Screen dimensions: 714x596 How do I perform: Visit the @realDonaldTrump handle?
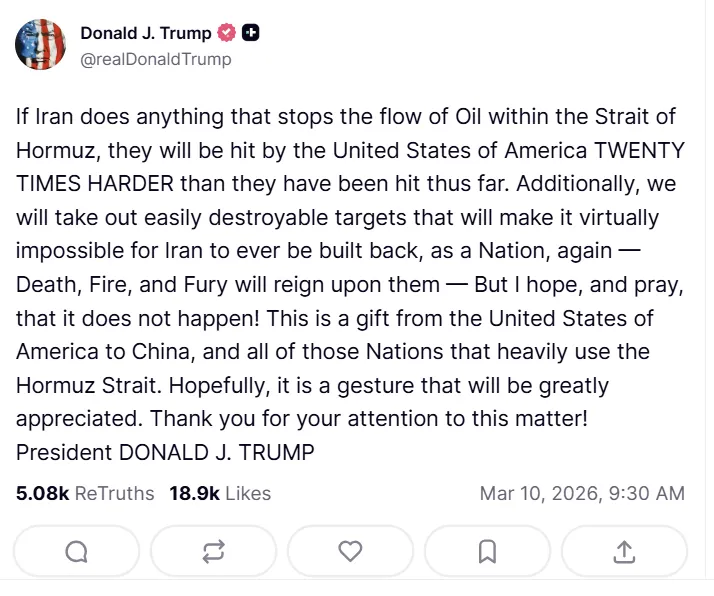click(155, 59)
